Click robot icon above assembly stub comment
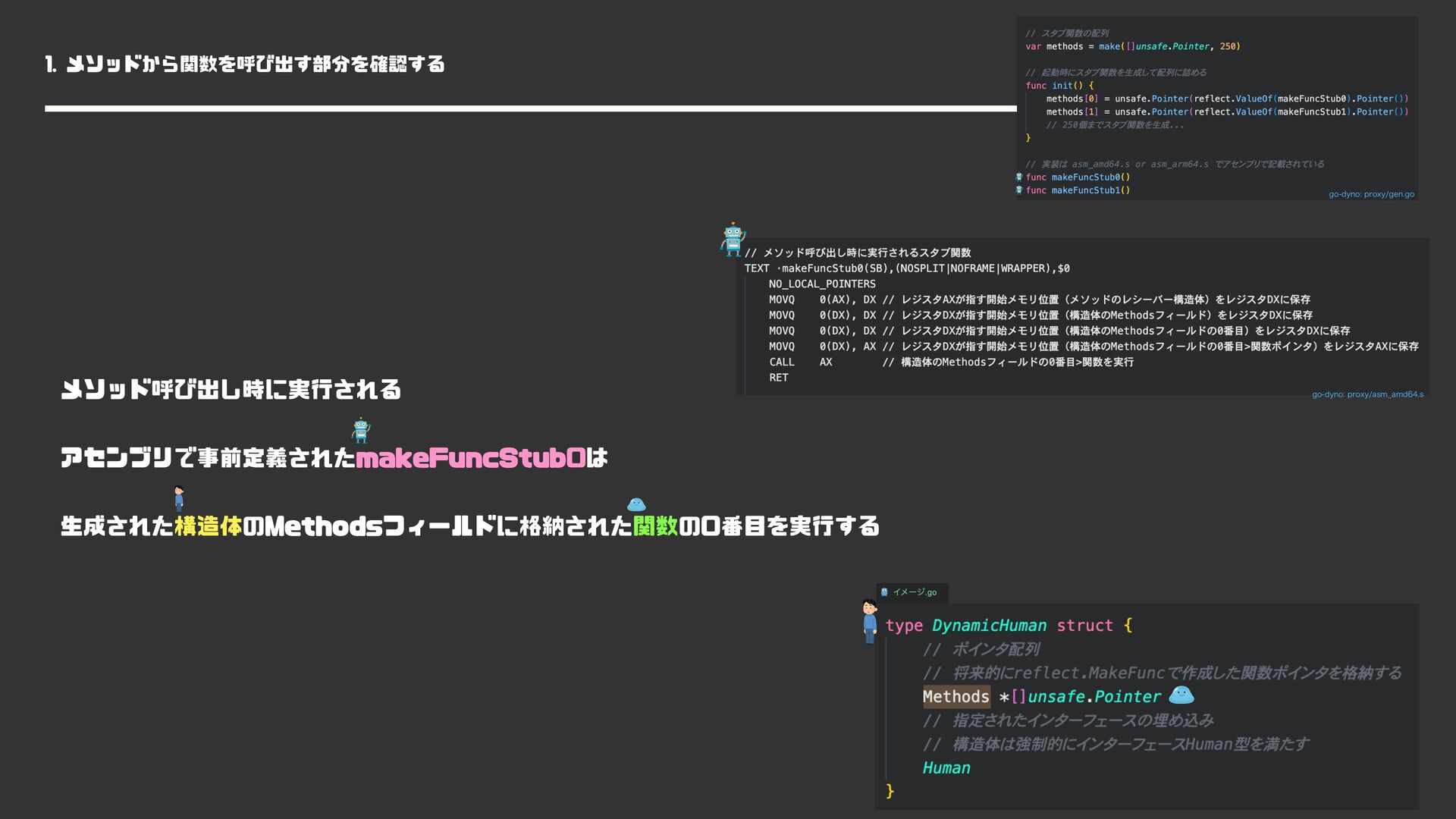 [733, 239]
